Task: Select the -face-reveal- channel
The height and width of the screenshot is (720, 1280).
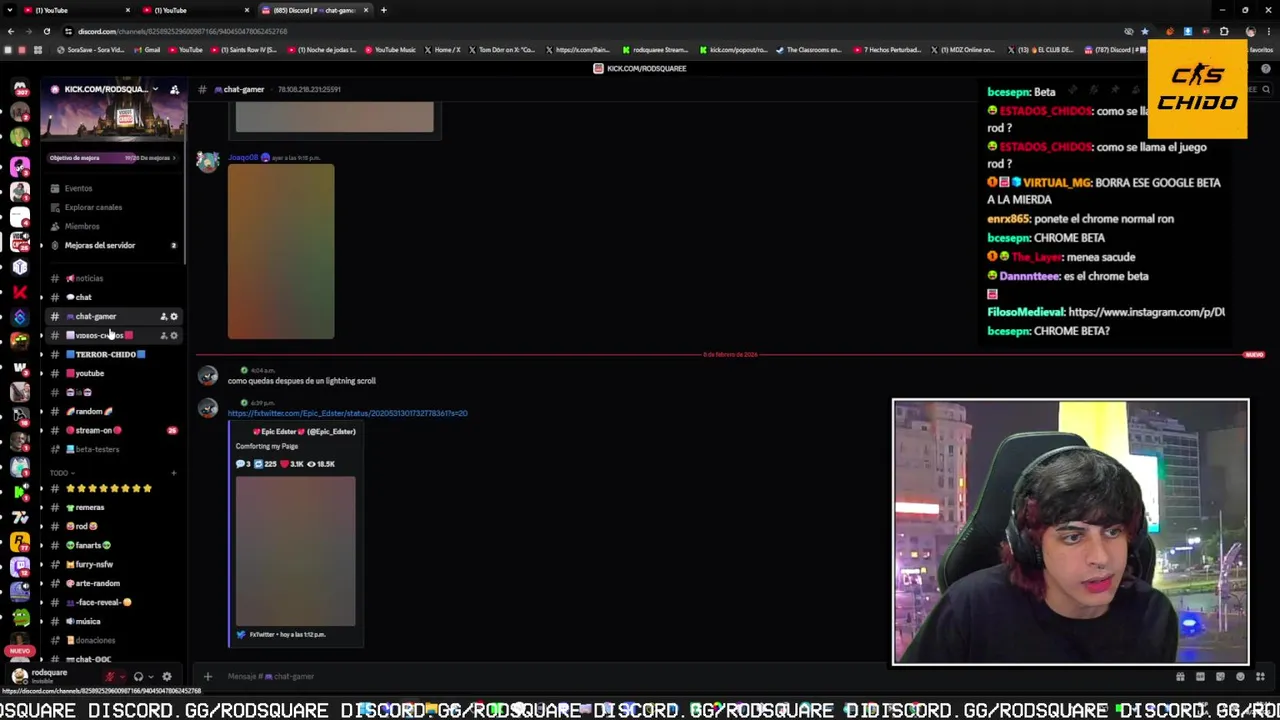Action: [x=112, y=602]
